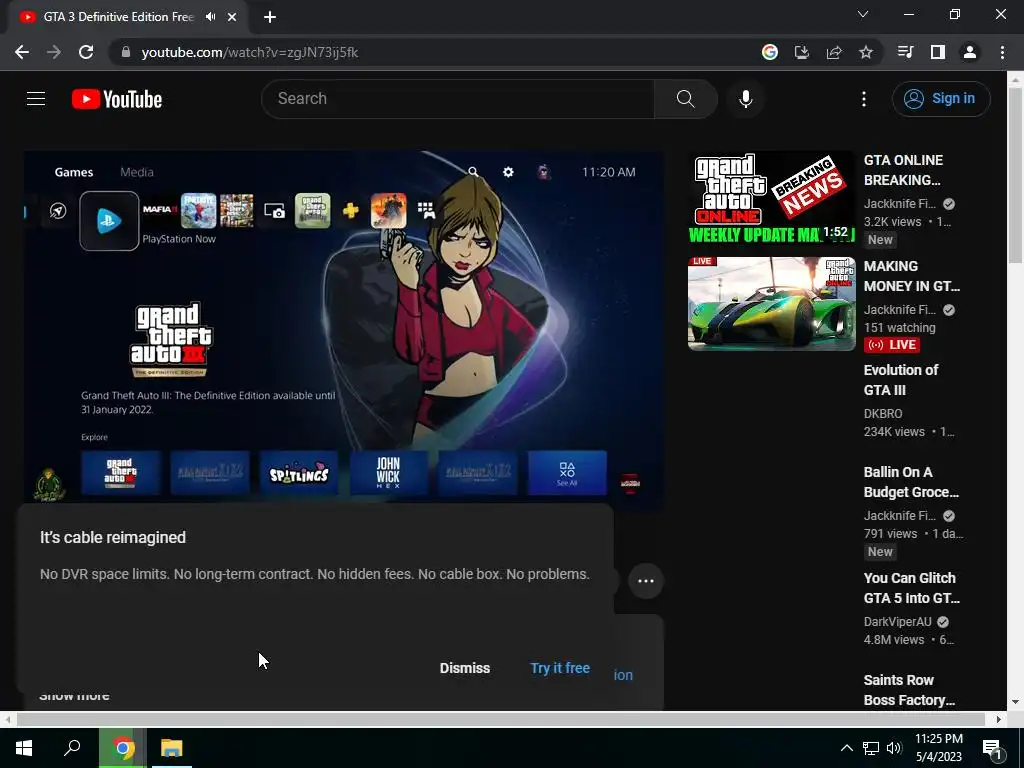
Task: Open YouTube settings three-dot menu
Action: [863, 99]
